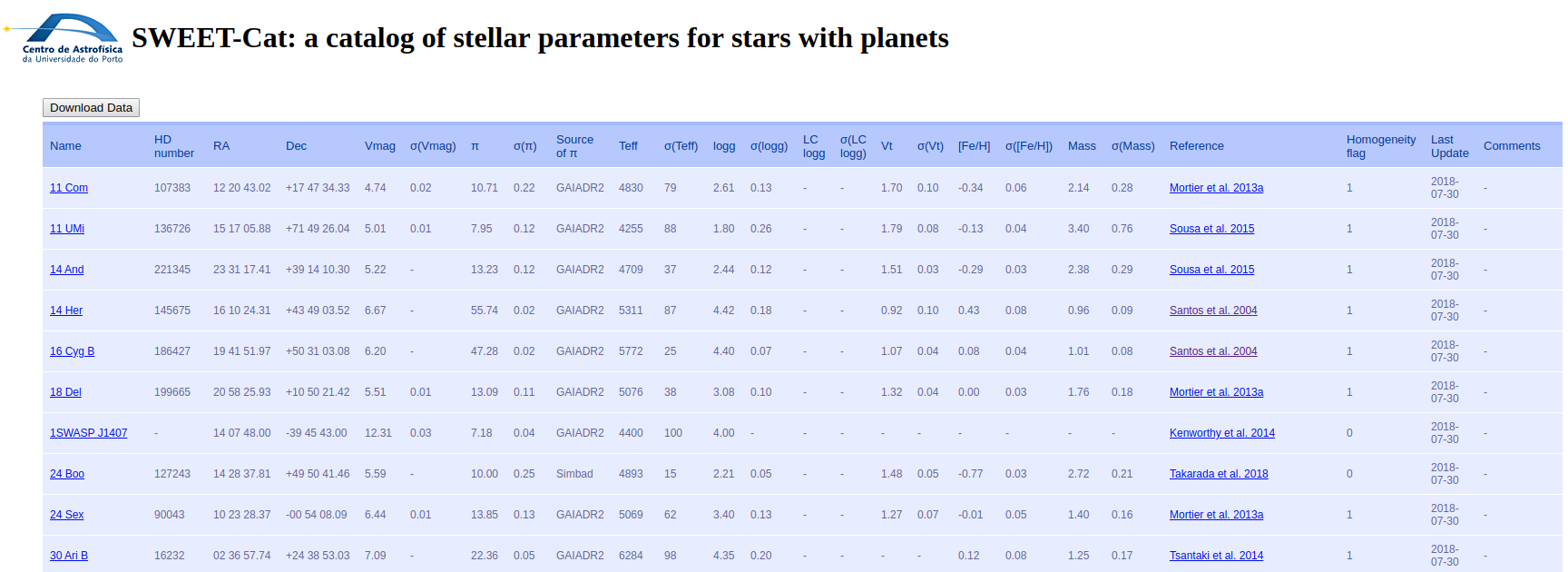Open the 30 Ari B link
1568x572 pixels.
69,556
